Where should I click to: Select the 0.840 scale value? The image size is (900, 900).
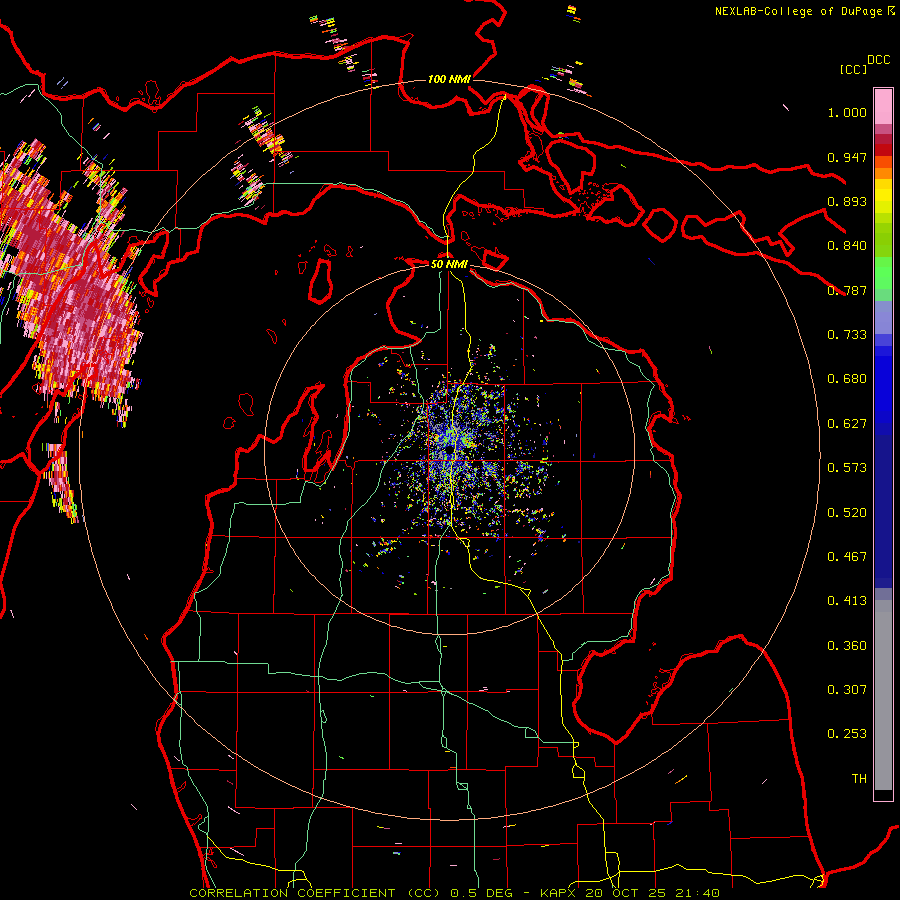[847, 246]
